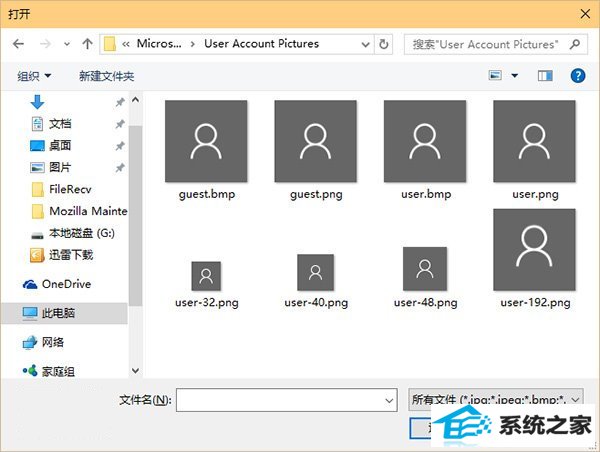Click the pin icon next to 桌面
Screen dimensions: 600x452
(x=120, y=146)
